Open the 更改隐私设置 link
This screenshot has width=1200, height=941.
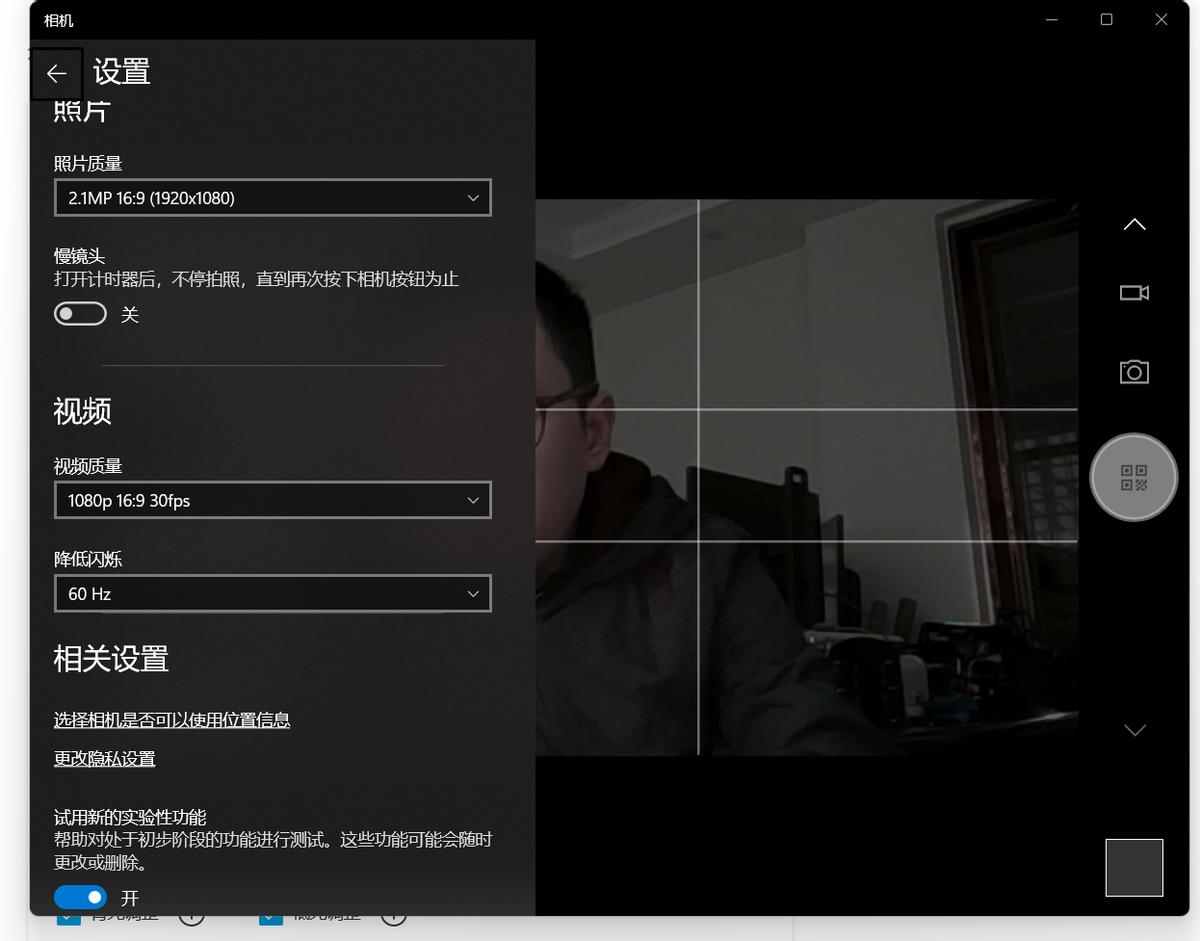click(105, 759)
